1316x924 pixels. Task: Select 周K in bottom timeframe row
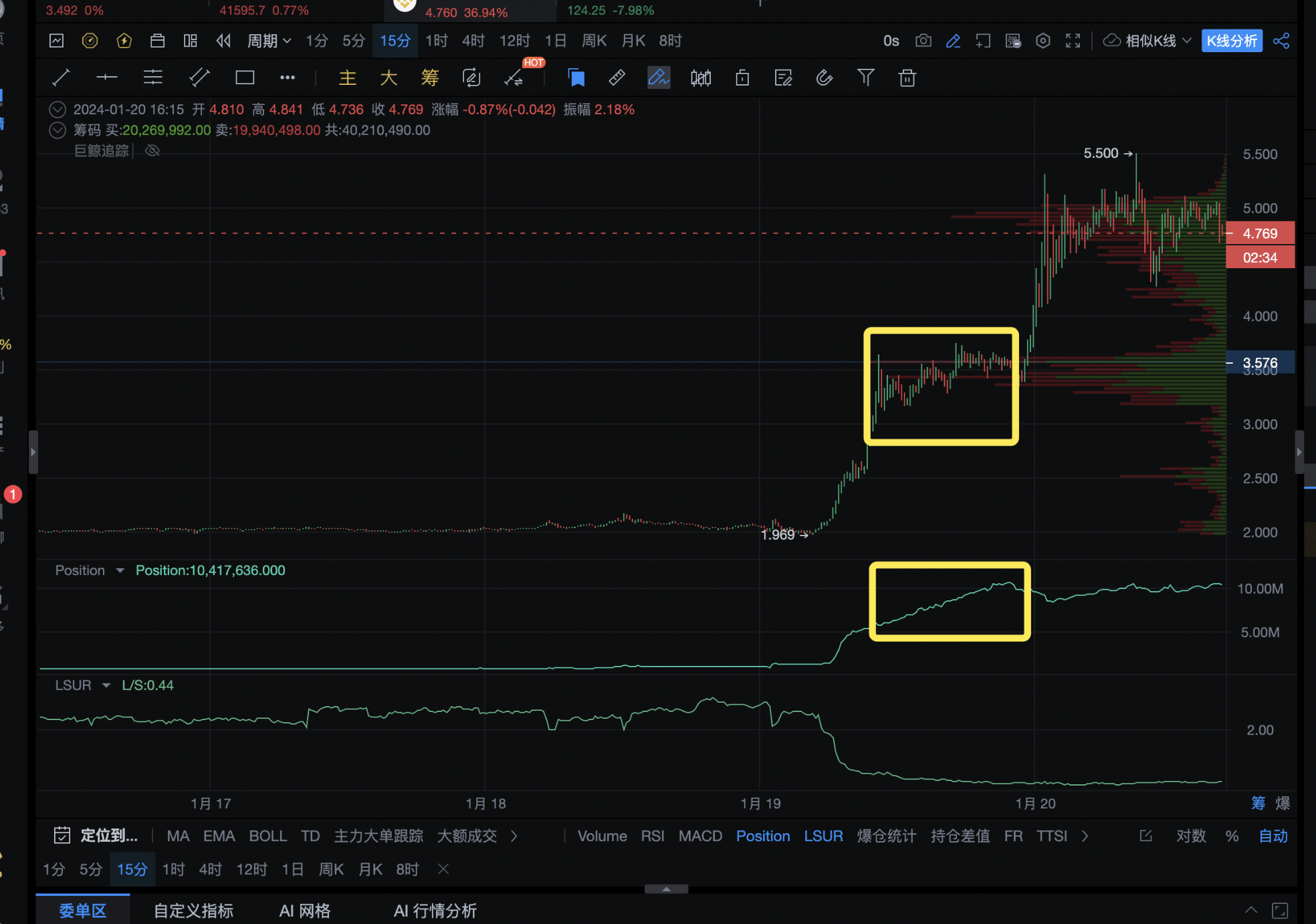331,869
